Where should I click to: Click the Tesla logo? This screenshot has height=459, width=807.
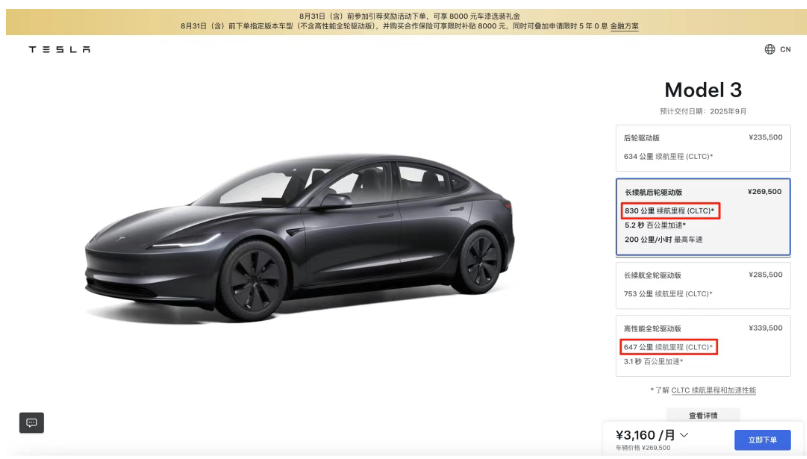point(59,49)
